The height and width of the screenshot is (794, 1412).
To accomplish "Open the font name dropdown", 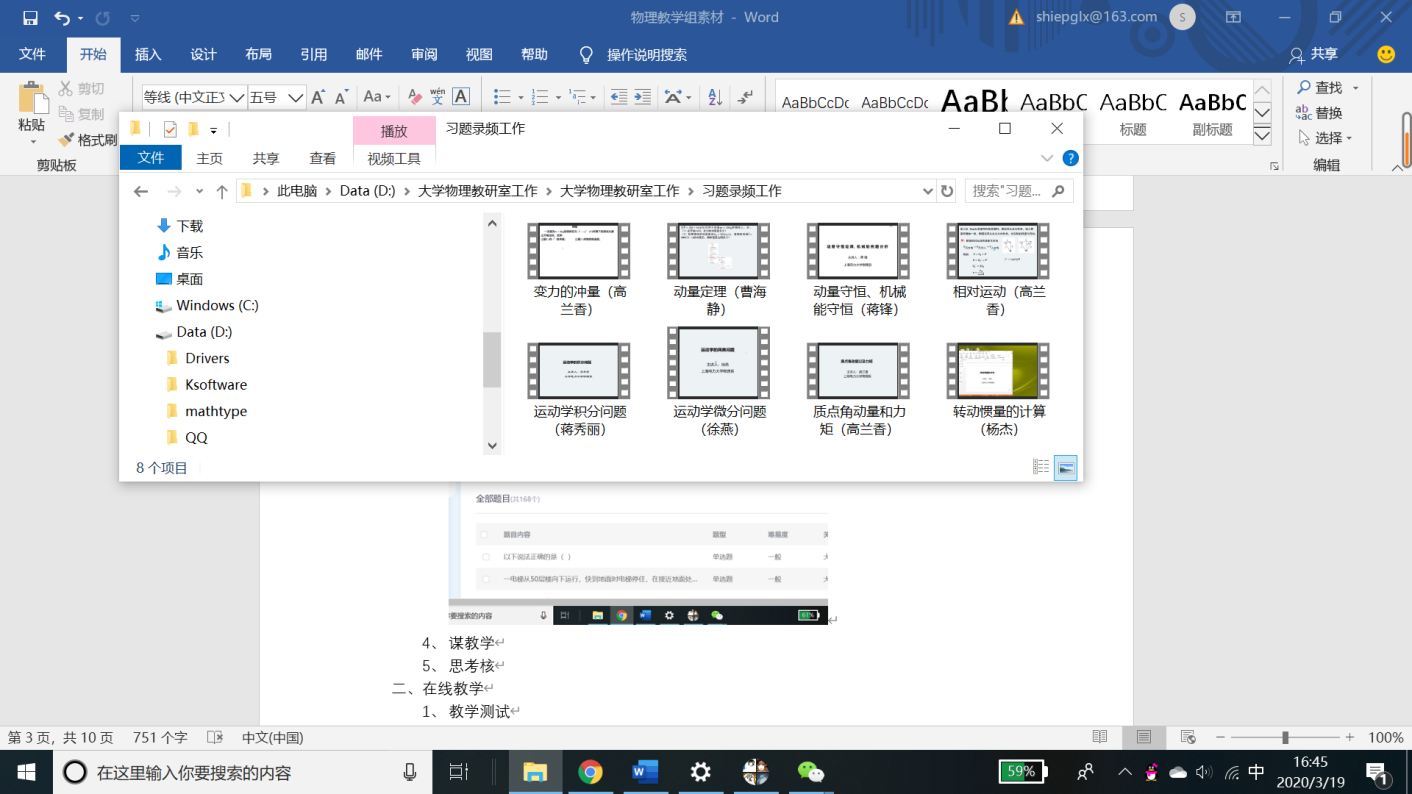I will 237,97.
